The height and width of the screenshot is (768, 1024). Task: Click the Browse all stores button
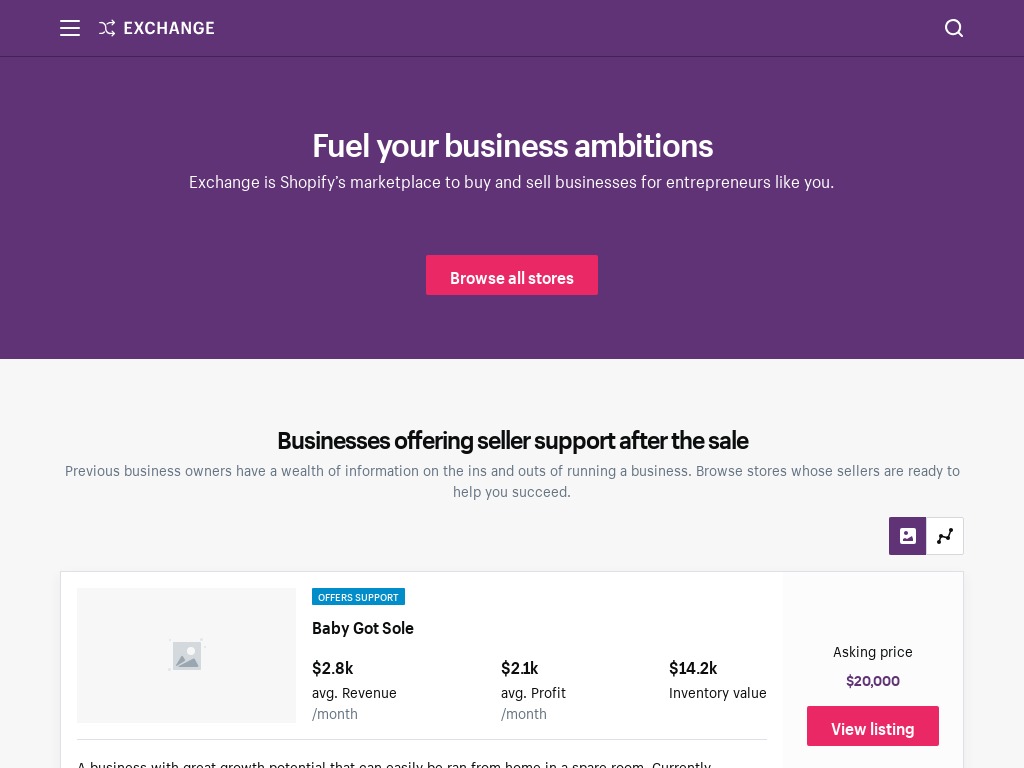tap(512, 275)
